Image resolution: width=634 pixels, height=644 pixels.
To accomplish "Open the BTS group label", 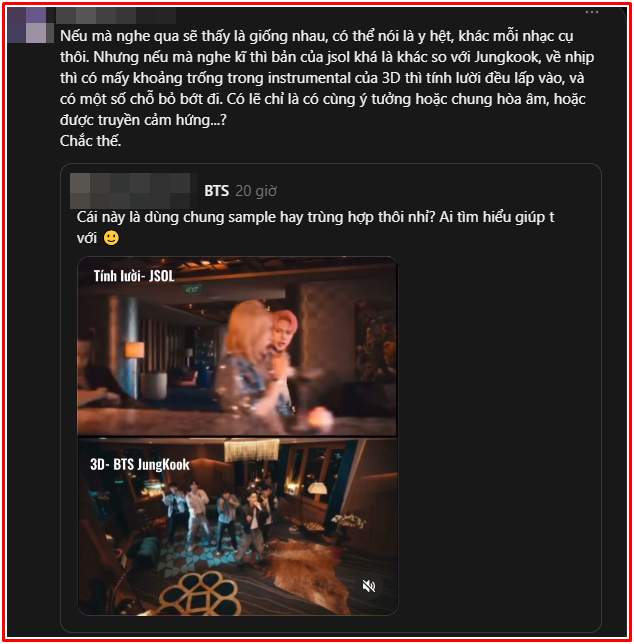I will [216, 191].
